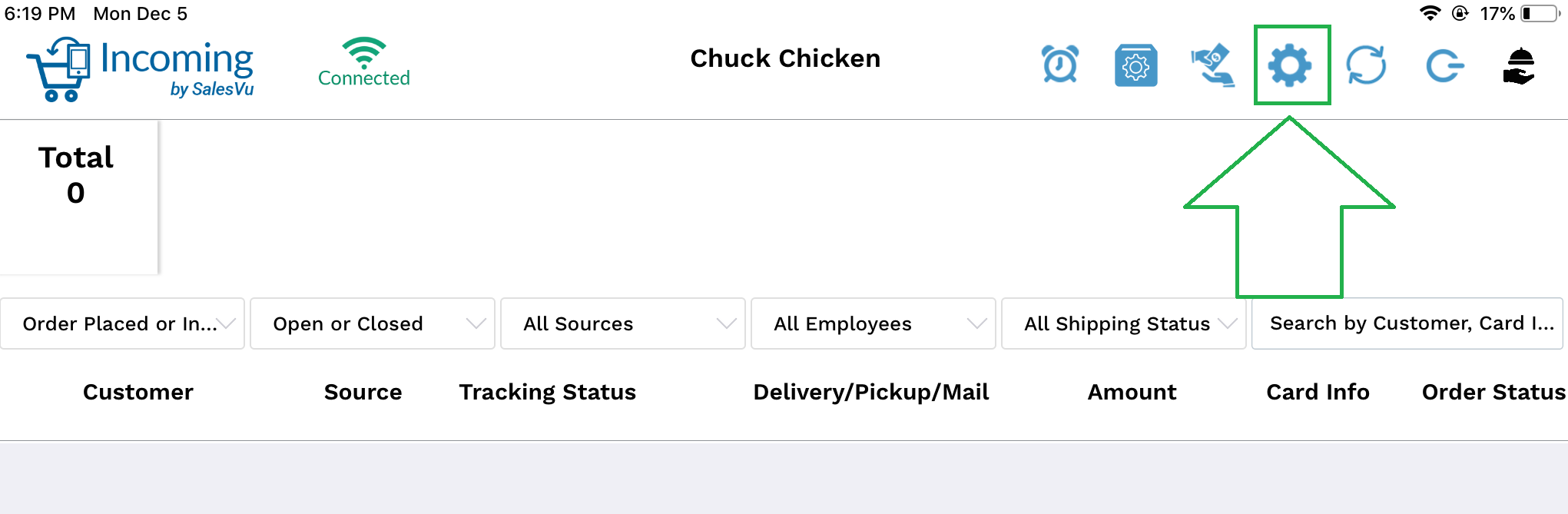The width and height of the screenshot is (1568, 514).
Task: Sort by the Customer column header
Action: (x=138, y=392)
